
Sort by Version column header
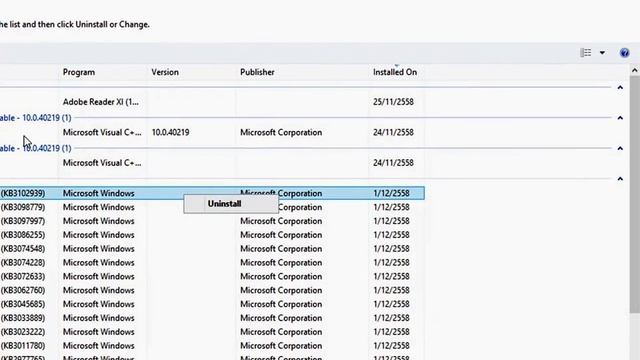[x=165, y=72]
